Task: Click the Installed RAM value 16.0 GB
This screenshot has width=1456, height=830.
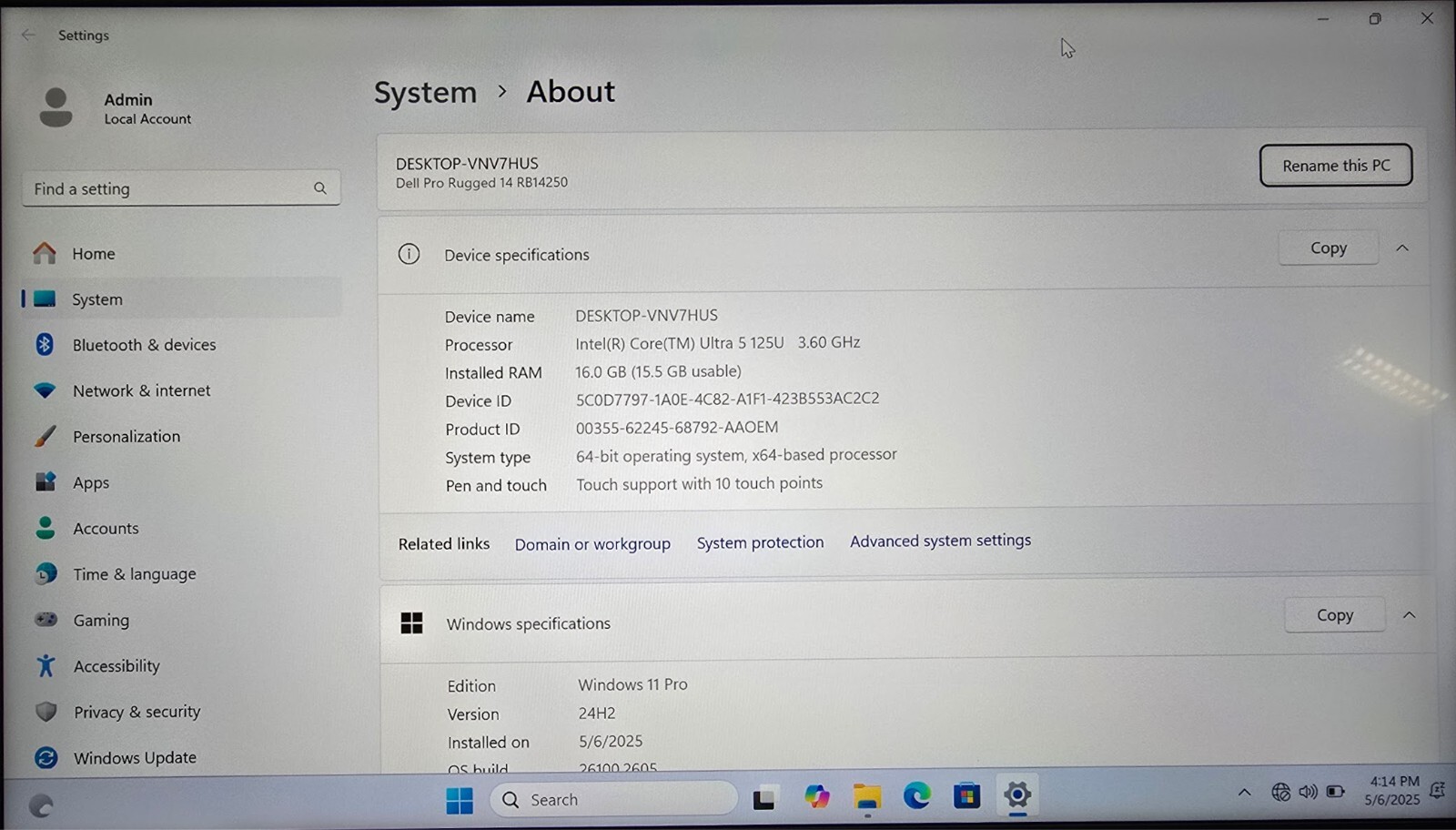Action: coord(658,371)
